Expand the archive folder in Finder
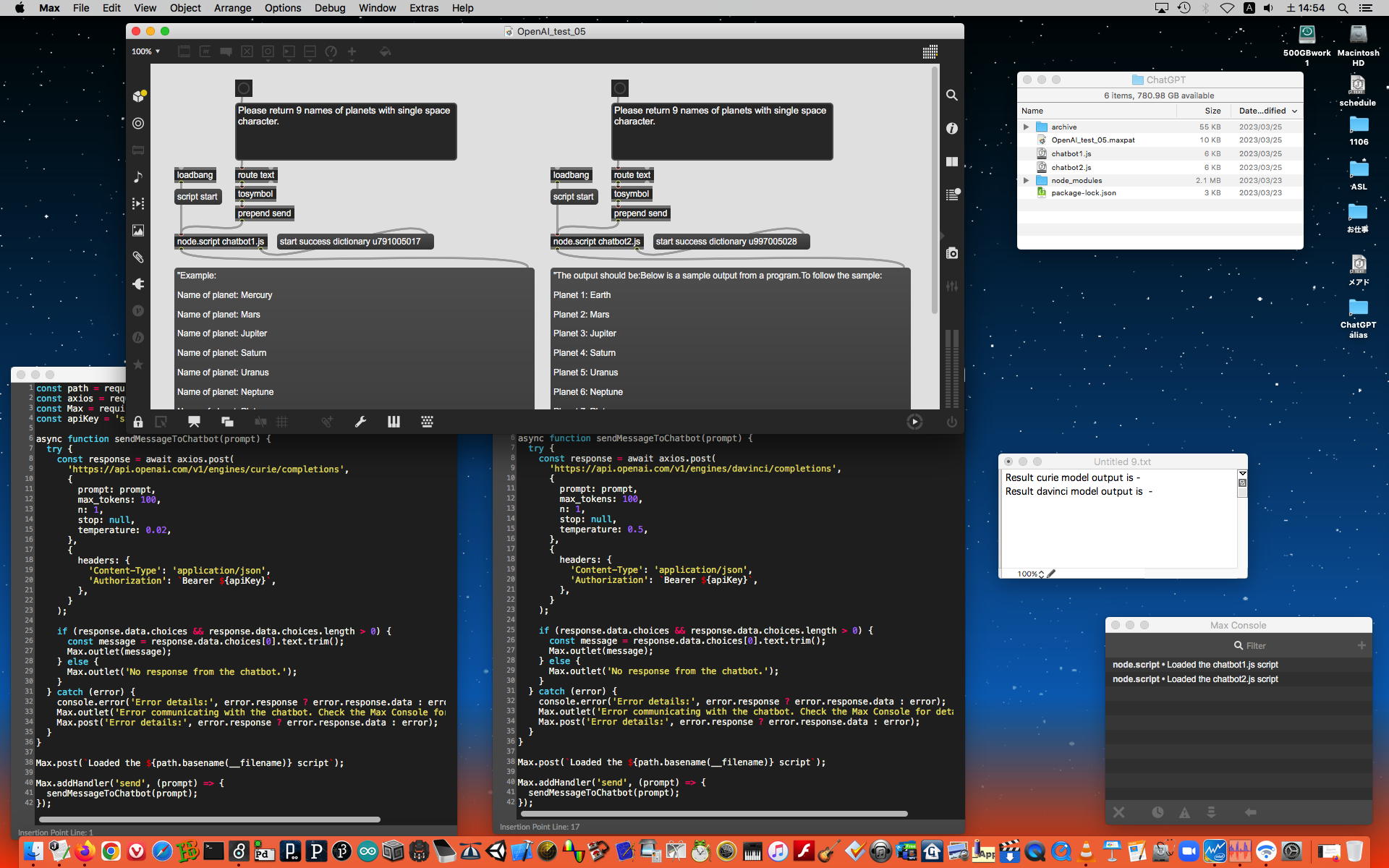Viewport: 1389px width, 868px height. (1026, 127)
